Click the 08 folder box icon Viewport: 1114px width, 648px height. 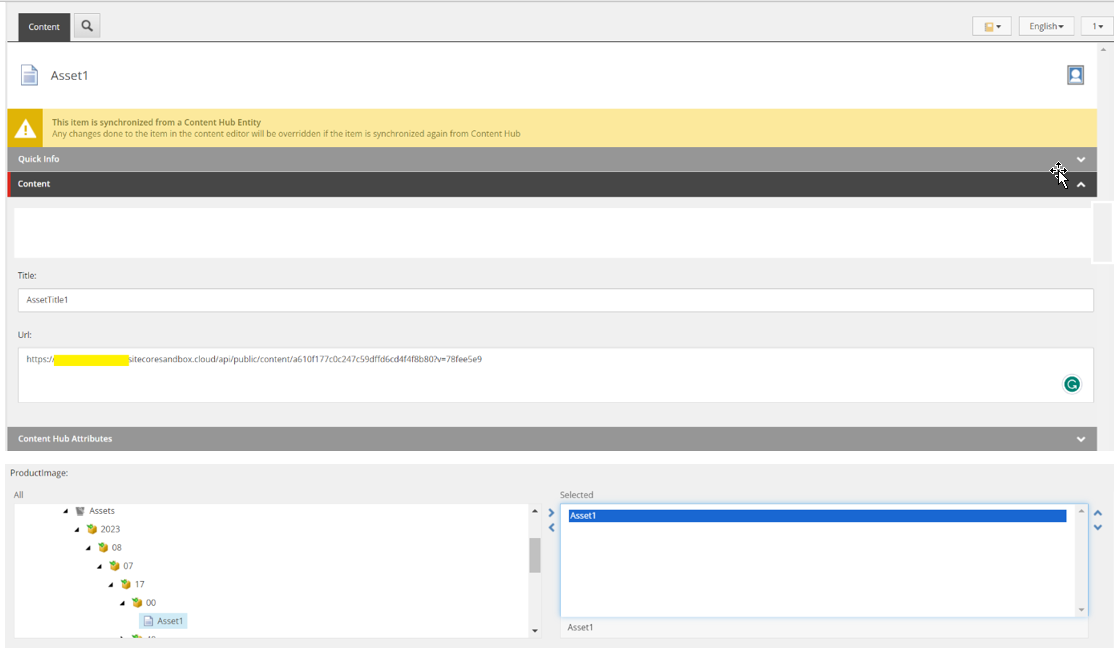[x=103, y=548]
